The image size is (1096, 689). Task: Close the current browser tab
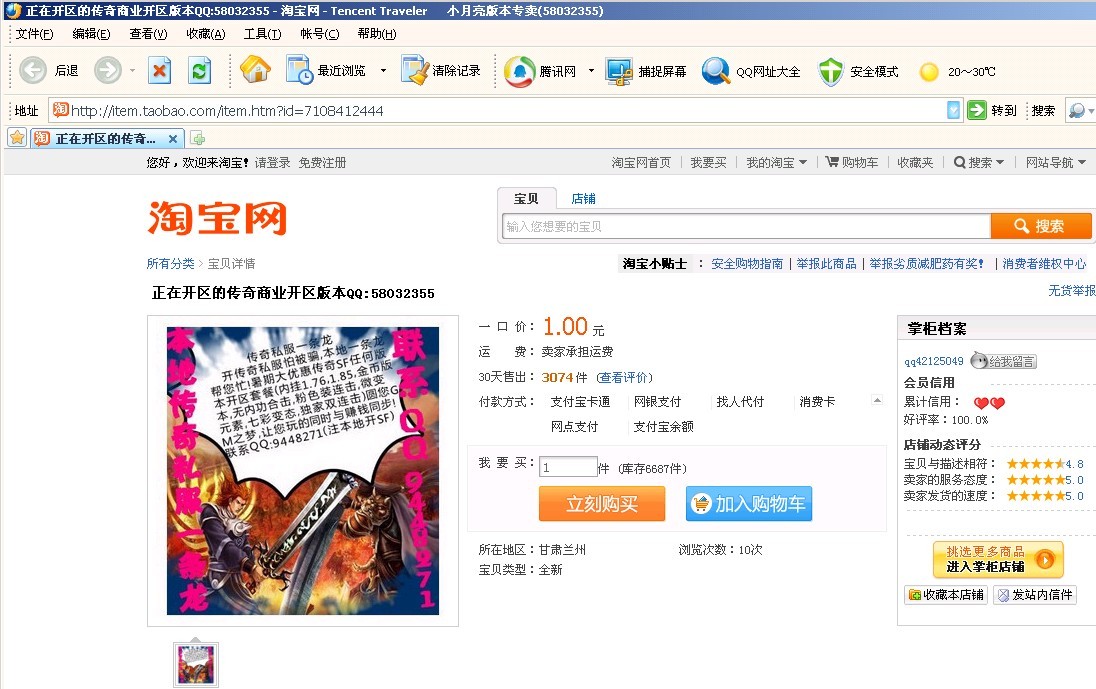point(173,139)
